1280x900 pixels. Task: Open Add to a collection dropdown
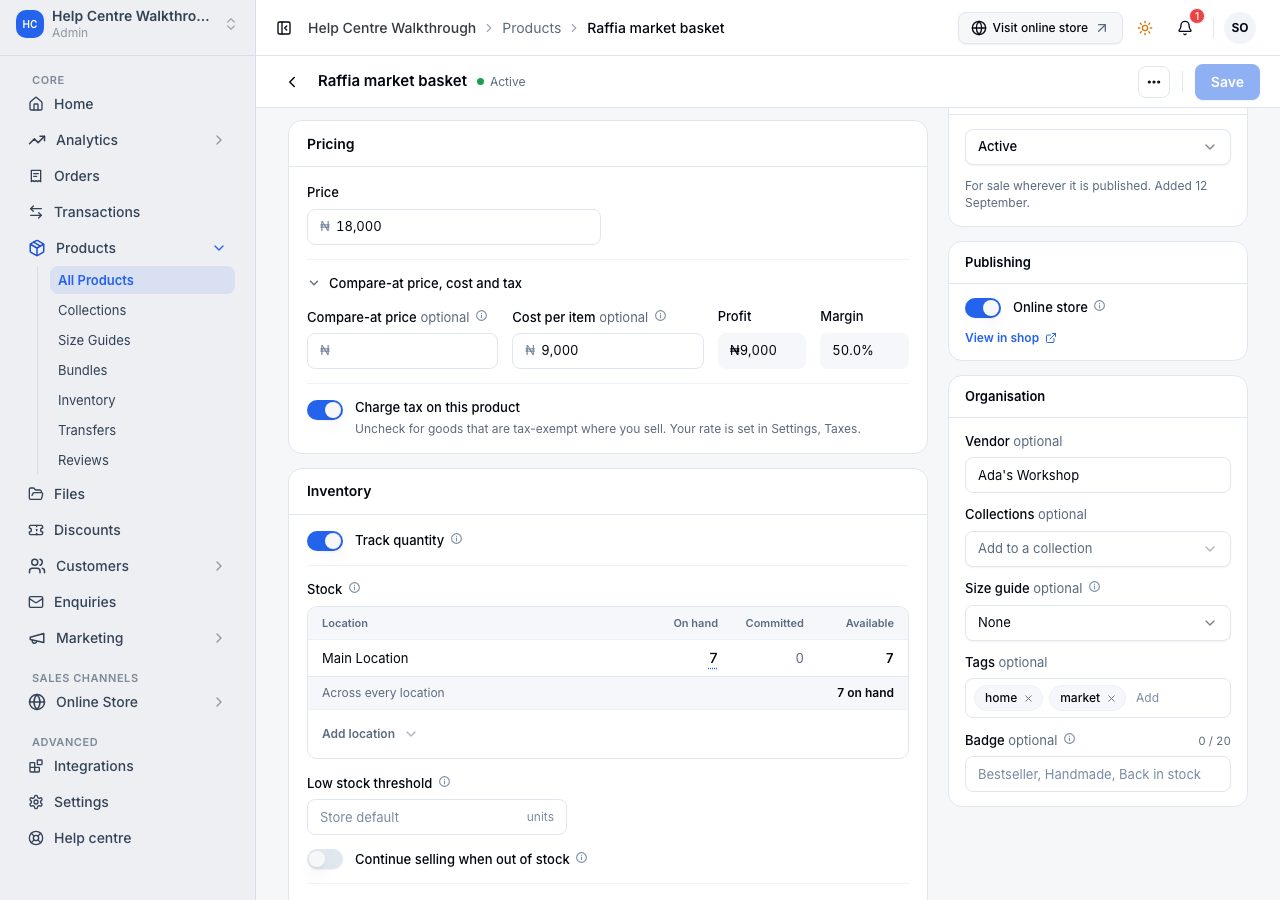click(1098, 549)
